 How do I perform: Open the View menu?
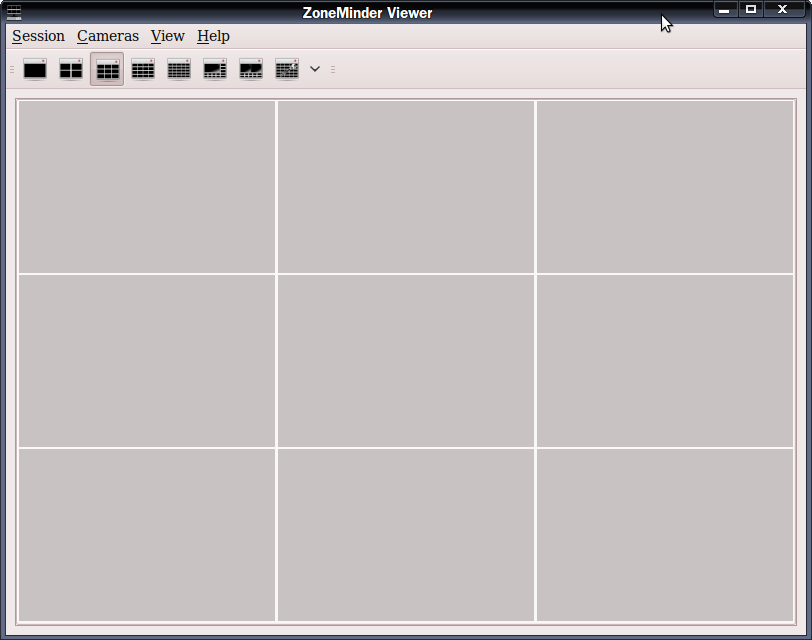167,36
